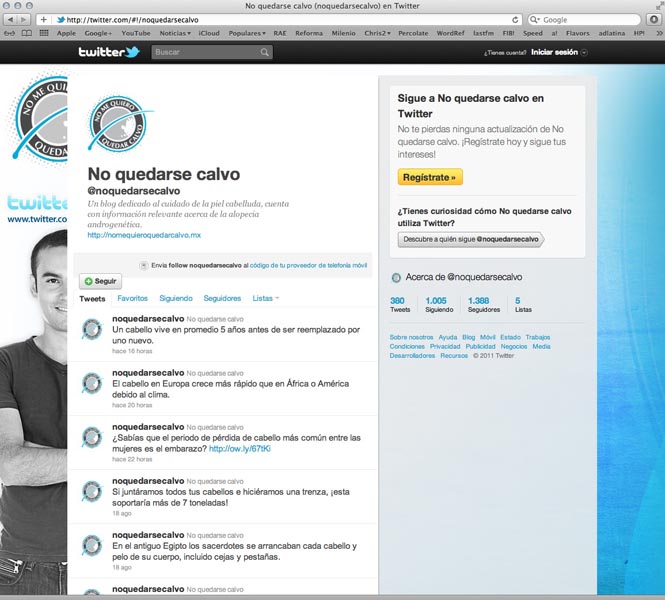This screenshot has width=665, height=600.
Task: Add bookmark with the plus button
Action: pyautogui.click(x=43, y=20)
